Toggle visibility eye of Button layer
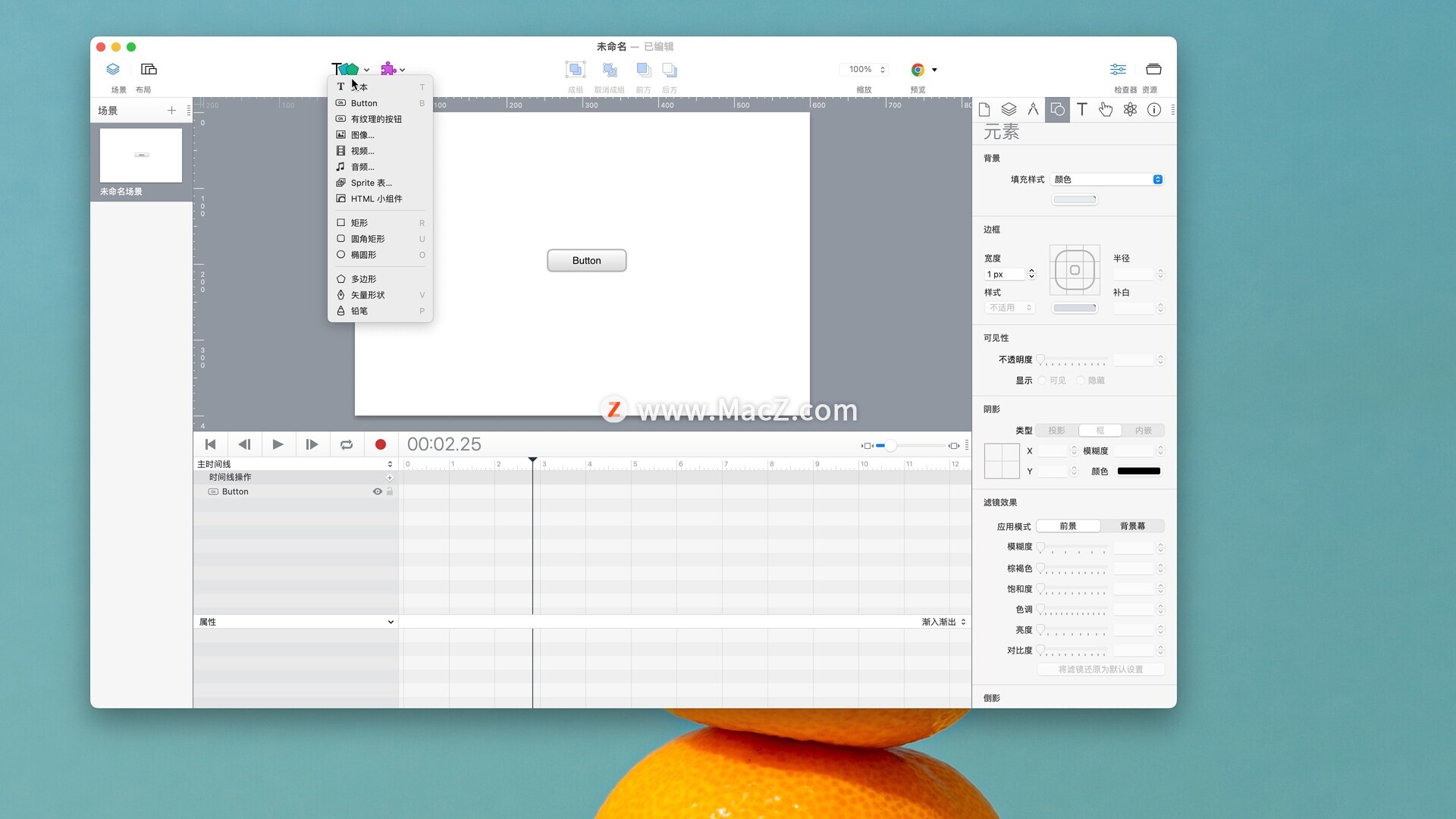This screenshot has width=1456, height=819. tap(377, 491)
